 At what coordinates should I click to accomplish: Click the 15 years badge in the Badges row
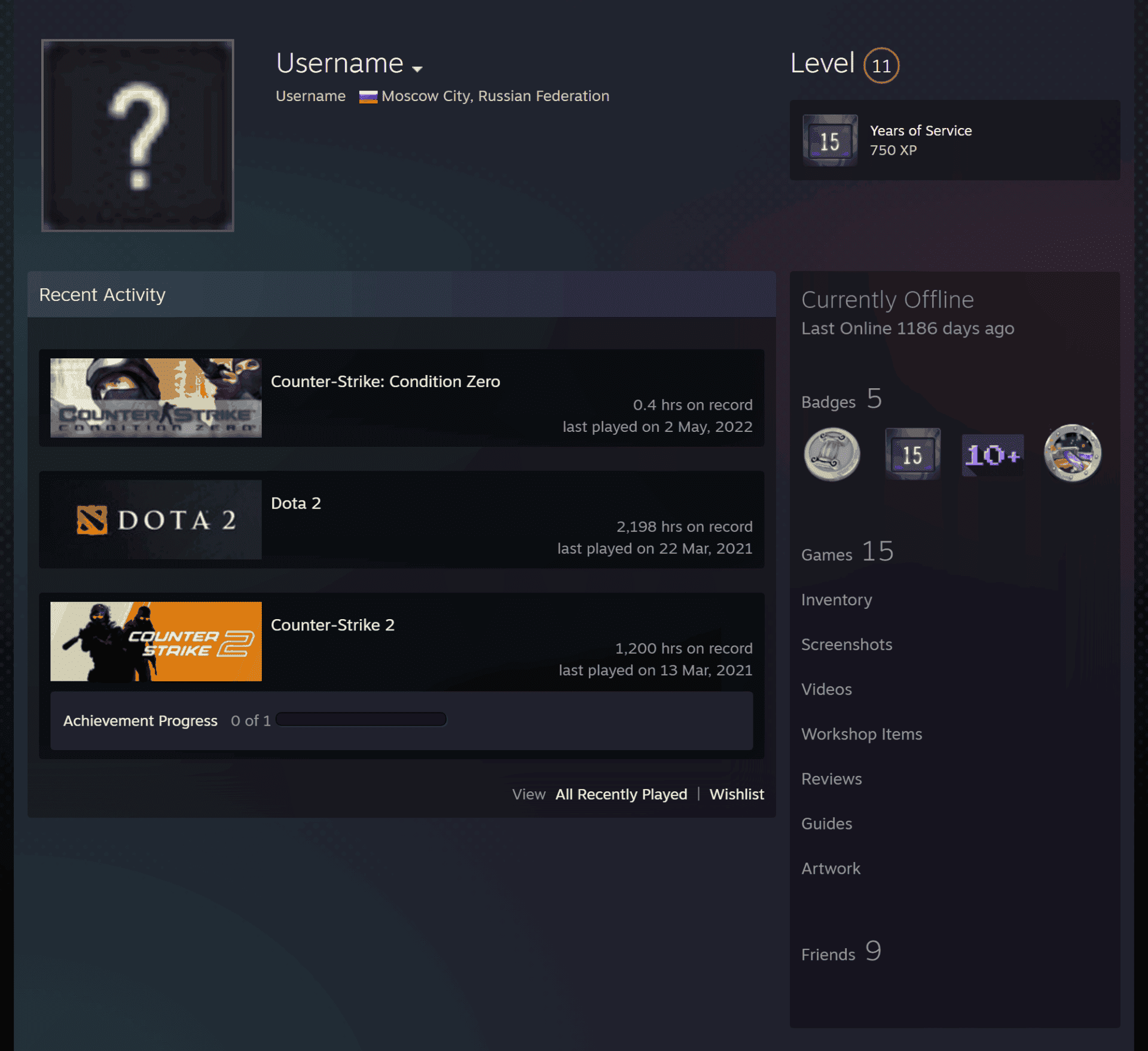[x=912, y=454]
